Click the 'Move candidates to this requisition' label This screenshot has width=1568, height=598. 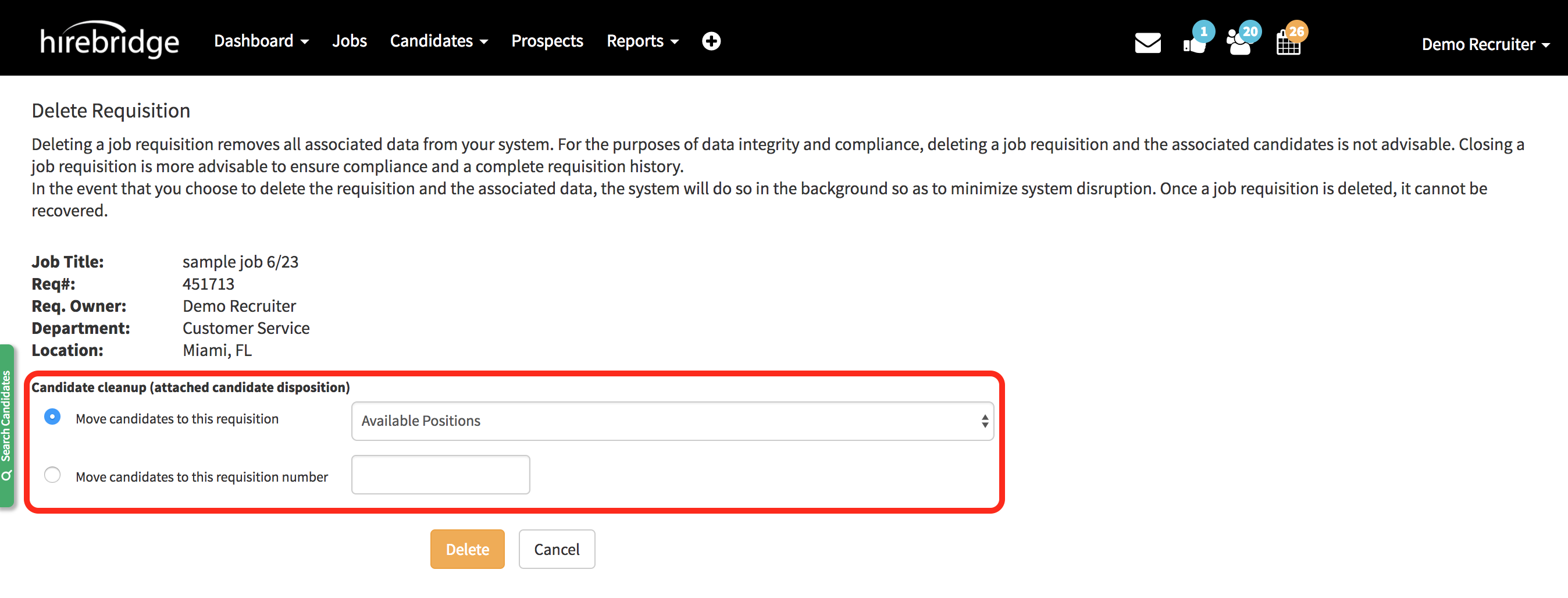point(177,419)
